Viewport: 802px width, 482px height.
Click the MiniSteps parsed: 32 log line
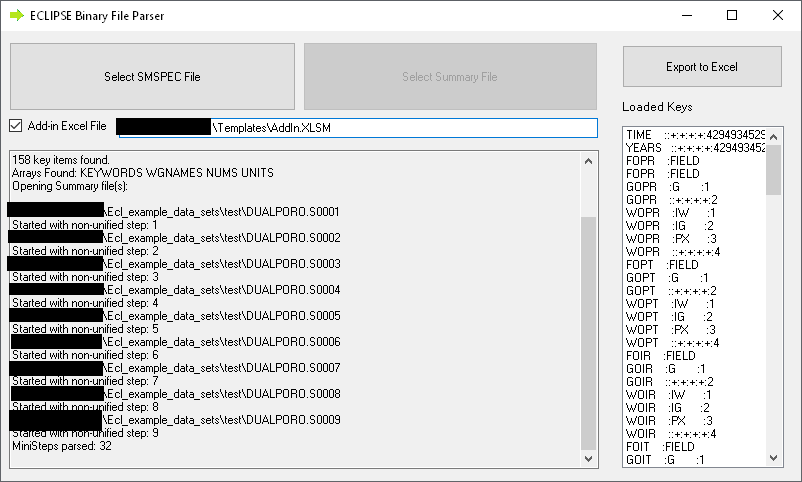click(62, 446)
